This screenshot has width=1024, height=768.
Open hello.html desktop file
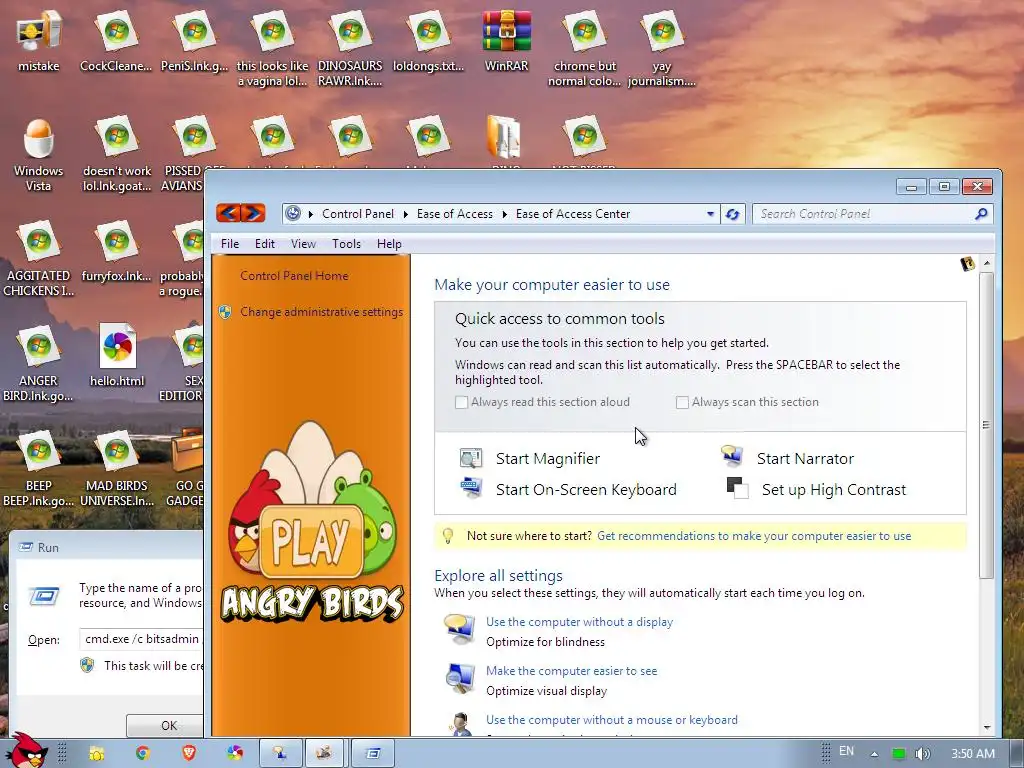(x=117, y=356)
